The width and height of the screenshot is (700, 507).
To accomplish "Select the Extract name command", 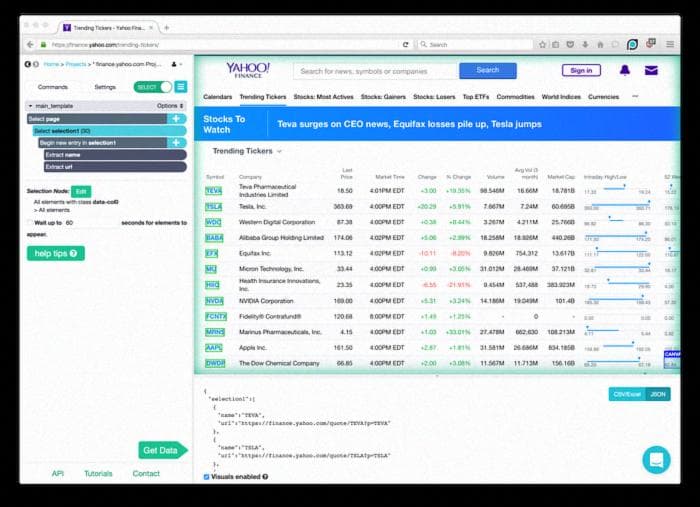I will click(x=115, y=155).
